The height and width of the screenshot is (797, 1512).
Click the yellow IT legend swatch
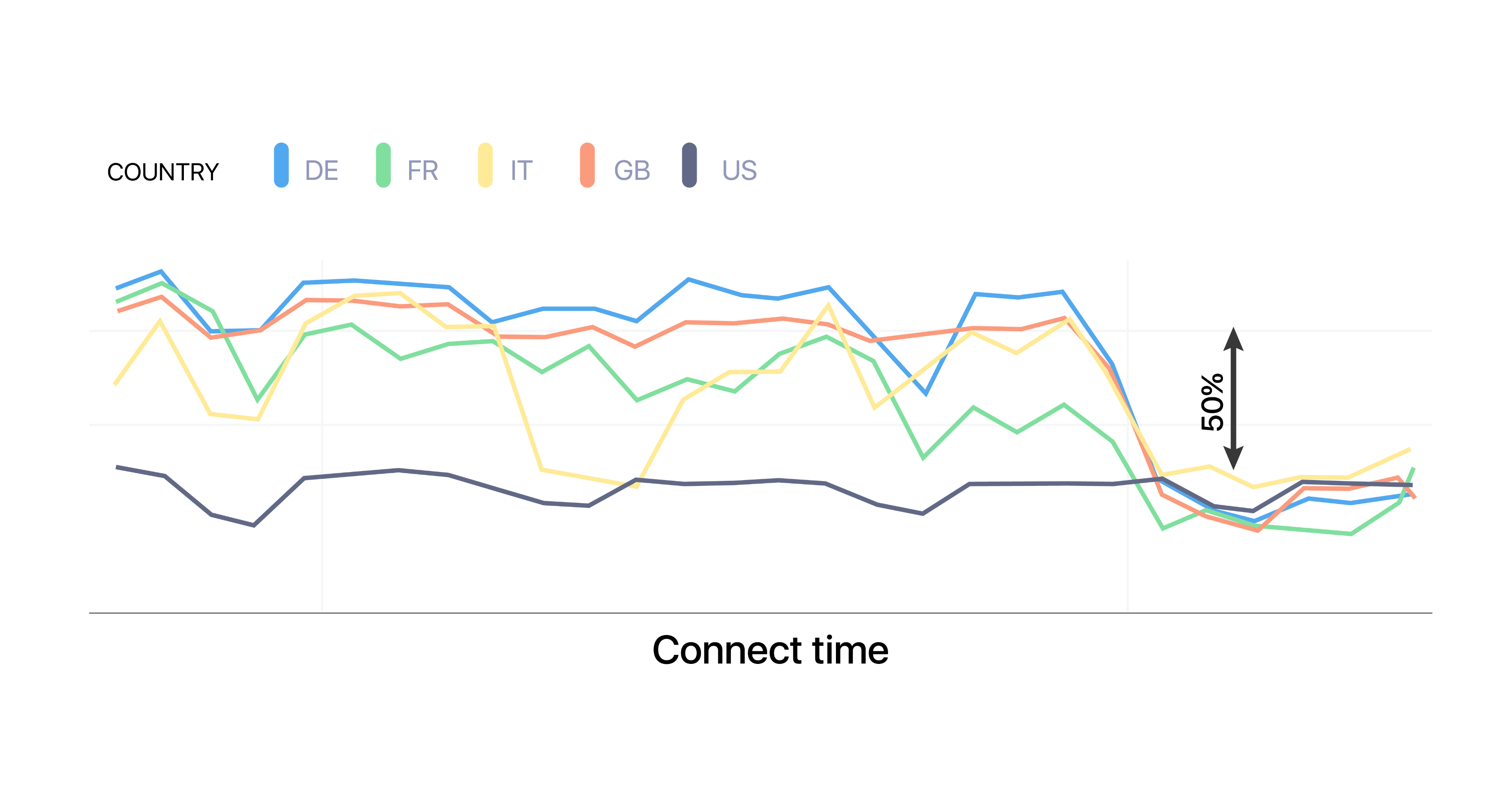485,165
